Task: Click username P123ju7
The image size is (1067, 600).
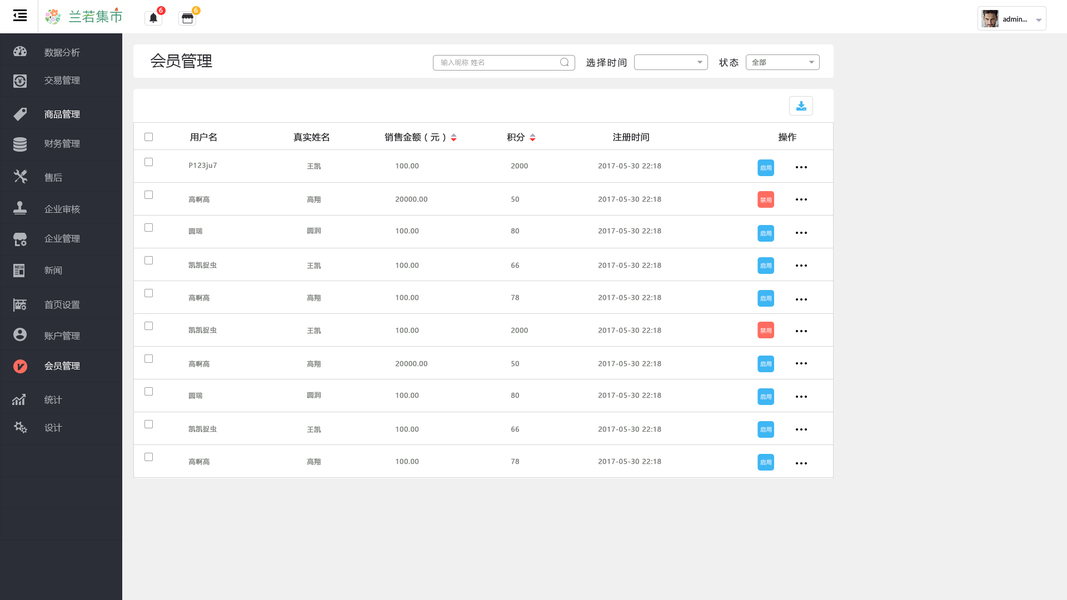Action: (203, 165)
